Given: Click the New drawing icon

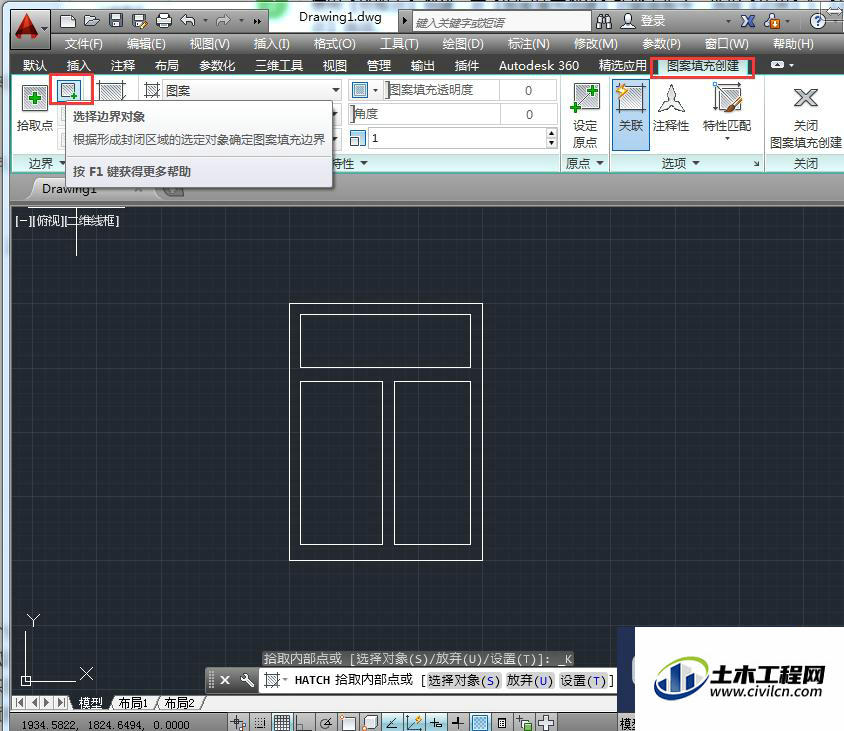Looking at the screenshot, I should click(68, 21).
